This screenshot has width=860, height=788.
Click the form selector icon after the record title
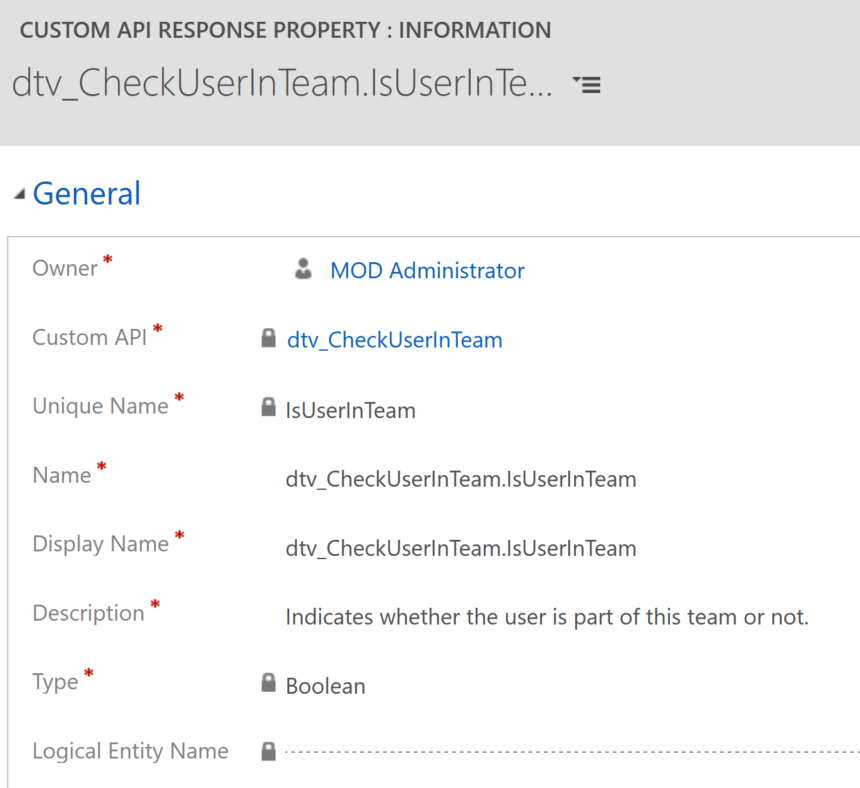click(x=588, y=85)
